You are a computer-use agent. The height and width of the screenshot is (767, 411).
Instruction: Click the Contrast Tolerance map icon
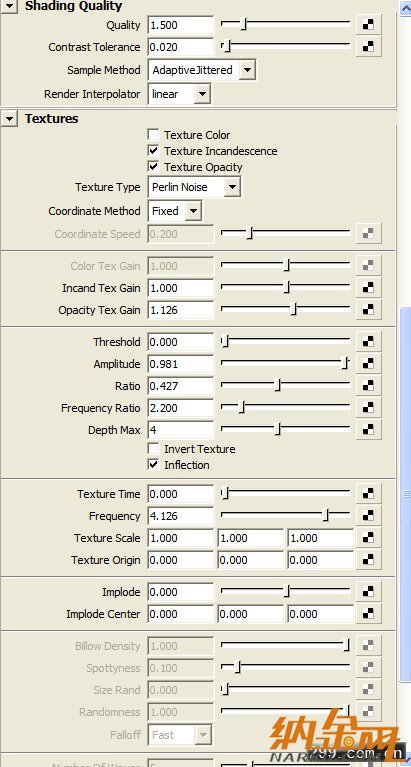click(x=368, y=47)
